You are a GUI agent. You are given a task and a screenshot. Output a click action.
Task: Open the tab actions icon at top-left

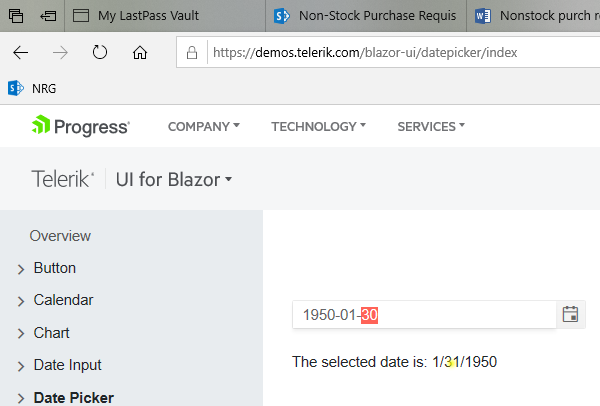tap(17, 16)
